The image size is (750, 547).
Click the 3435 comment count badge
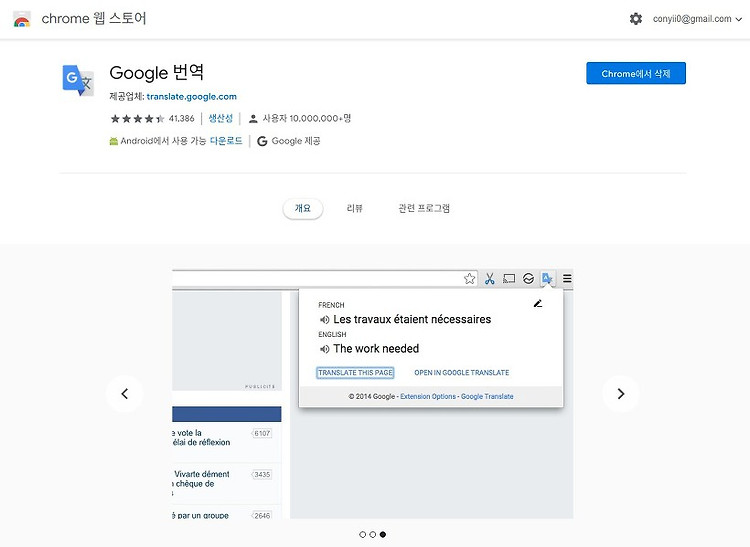pos(262,474)
